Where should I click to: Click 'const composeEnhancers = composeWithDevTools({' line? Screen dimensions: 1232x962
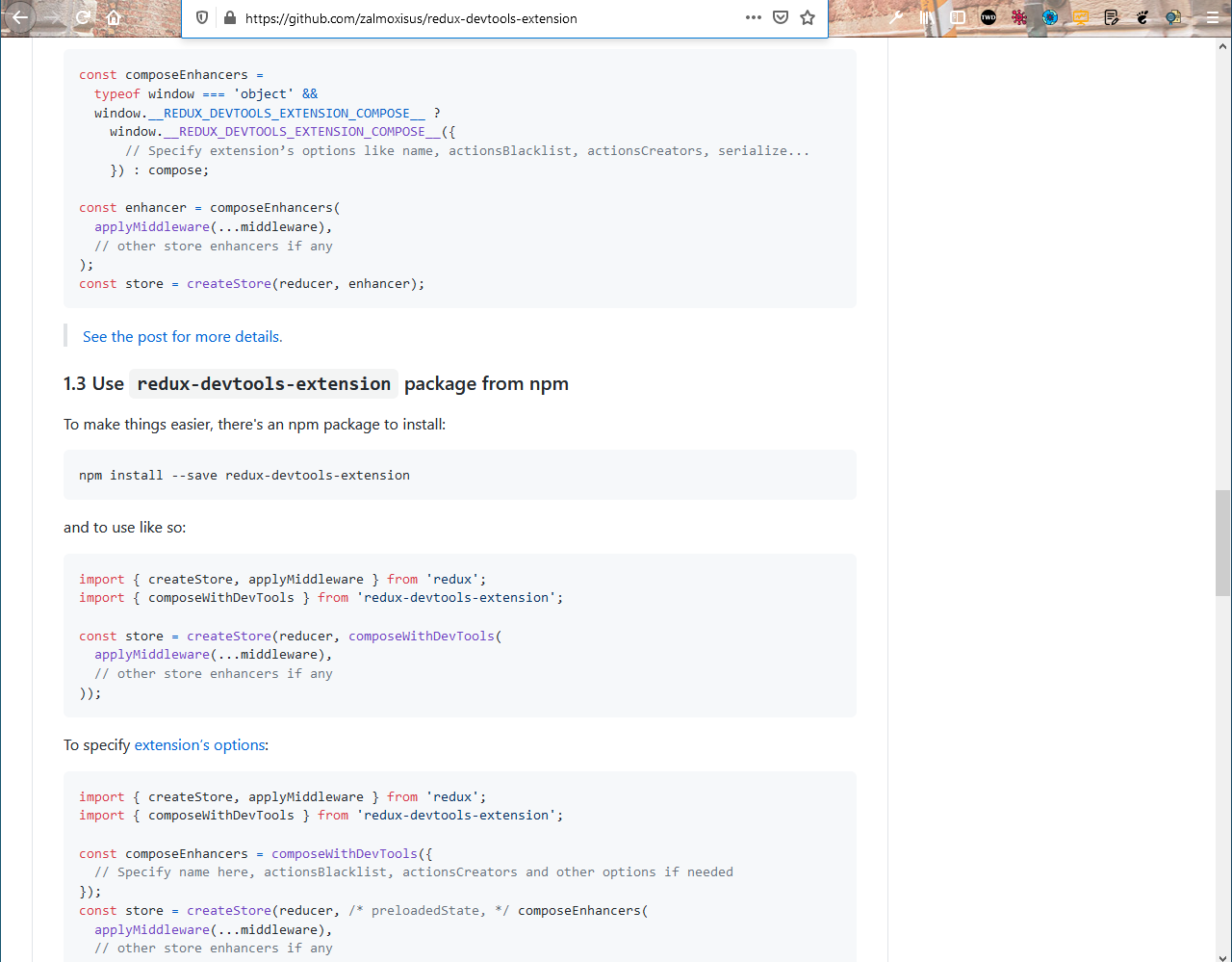coord(256,853)
